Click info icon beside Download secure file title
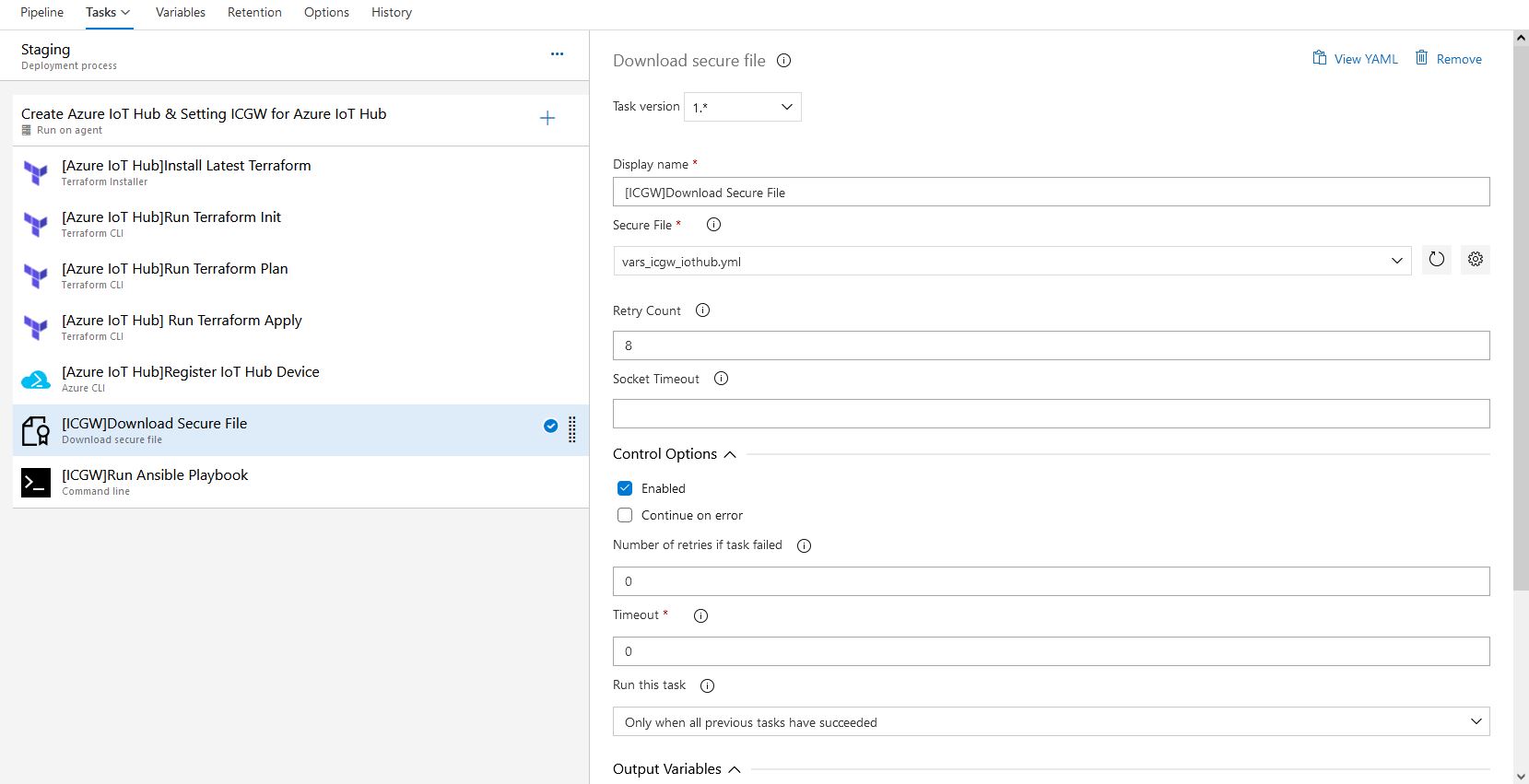 click(x=783, y=61)
